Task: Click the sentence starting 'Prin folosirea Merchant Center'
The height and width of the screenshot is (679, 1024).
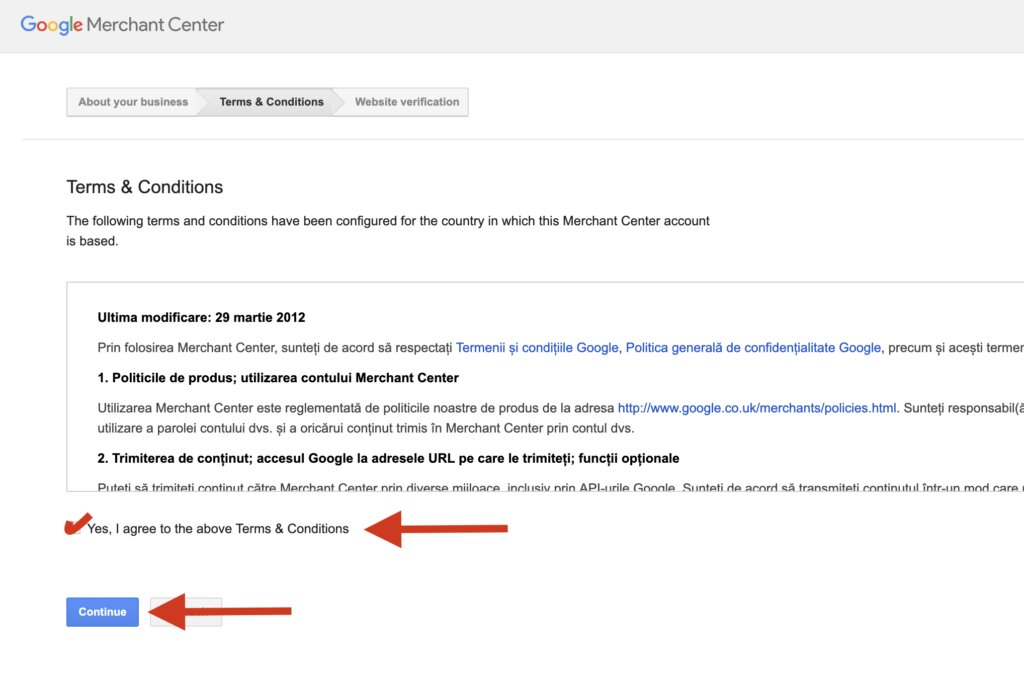Action: tap(560, 347)
